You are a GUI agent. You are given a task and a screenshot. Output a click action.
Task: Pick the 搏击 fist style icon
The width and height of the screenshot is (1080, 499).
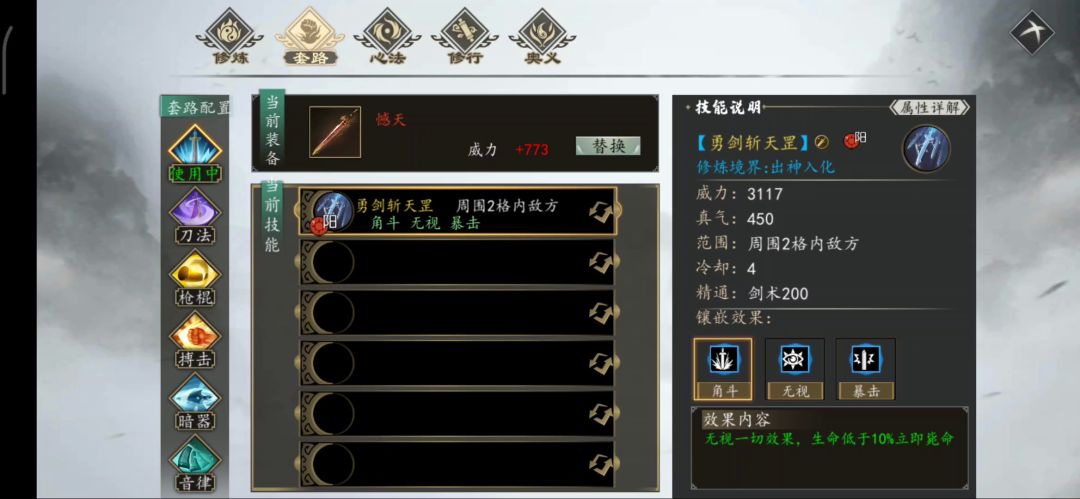point(195,340)
